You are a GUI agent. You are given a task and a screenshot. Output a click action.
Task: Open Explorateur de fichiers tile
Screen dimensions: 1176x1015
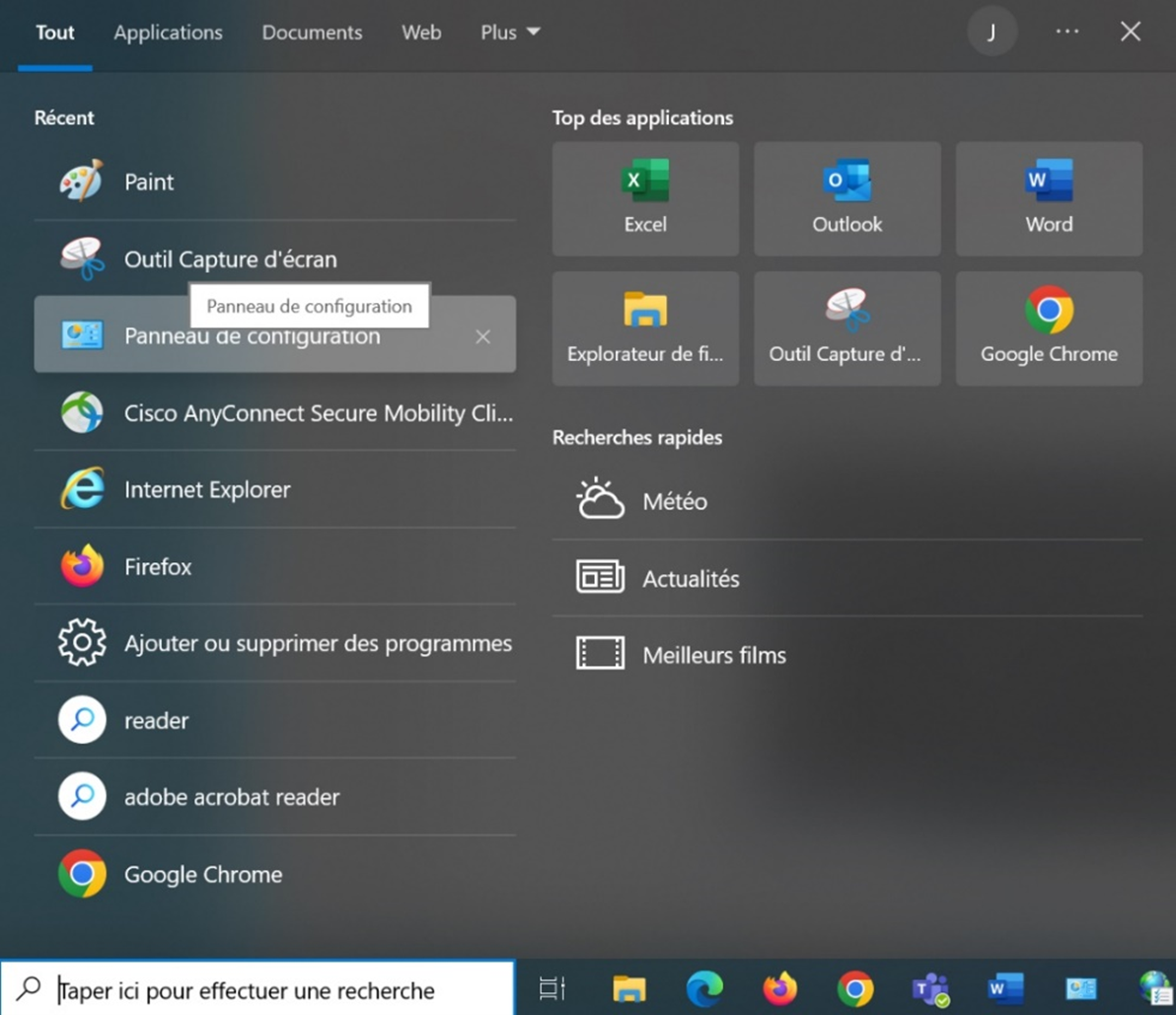pyautogui.click(x=645, y=328)
